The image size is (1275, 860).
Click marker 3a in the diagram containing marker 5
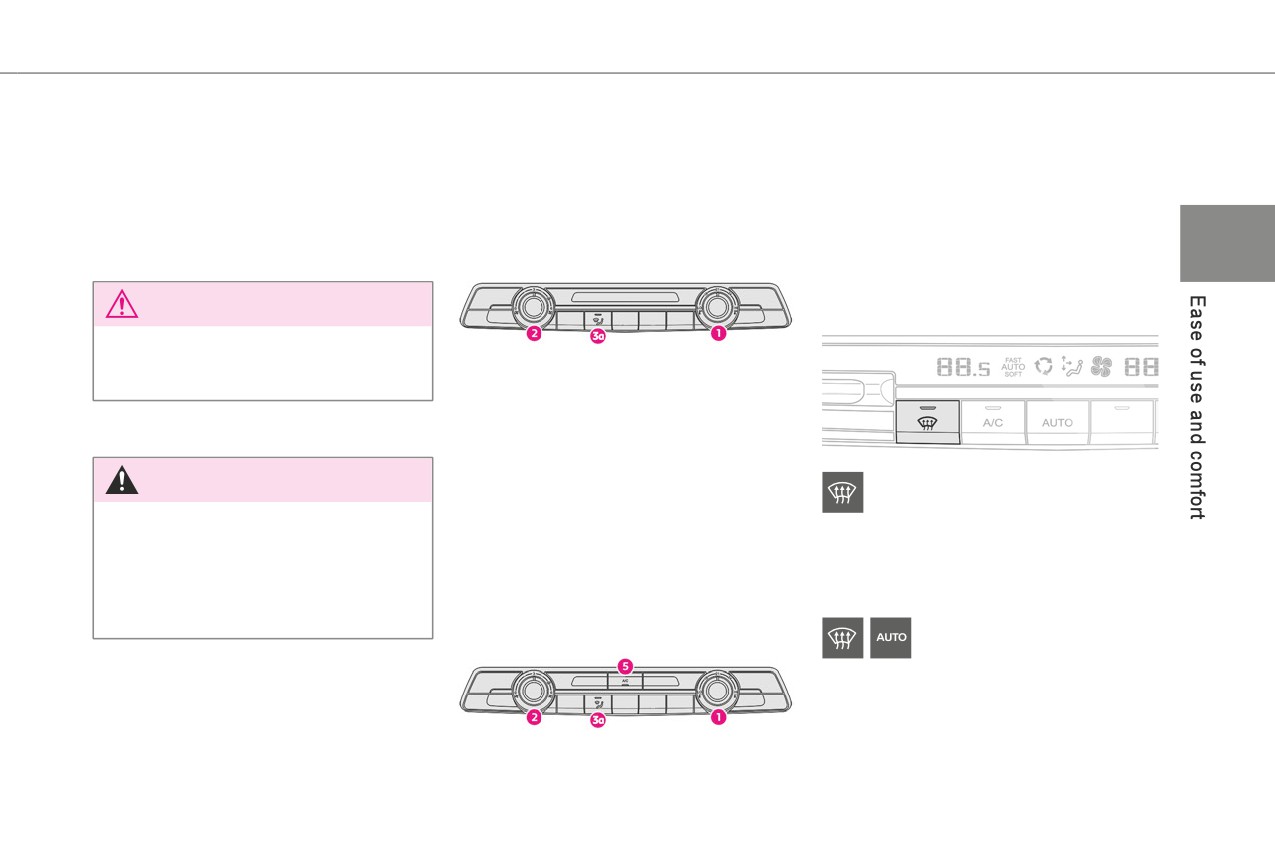(x=598, y=720)
